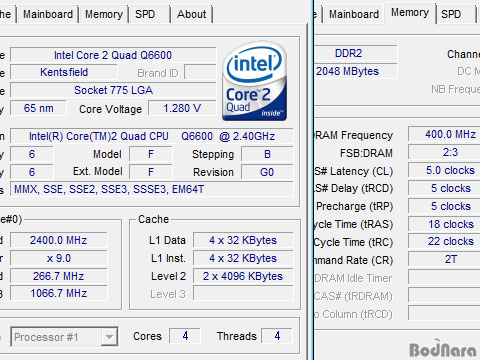Click the FSB:DRAM ratio 2:3 field
The width and height of the screenshot is (480, 360).
(x=444, y=152)
